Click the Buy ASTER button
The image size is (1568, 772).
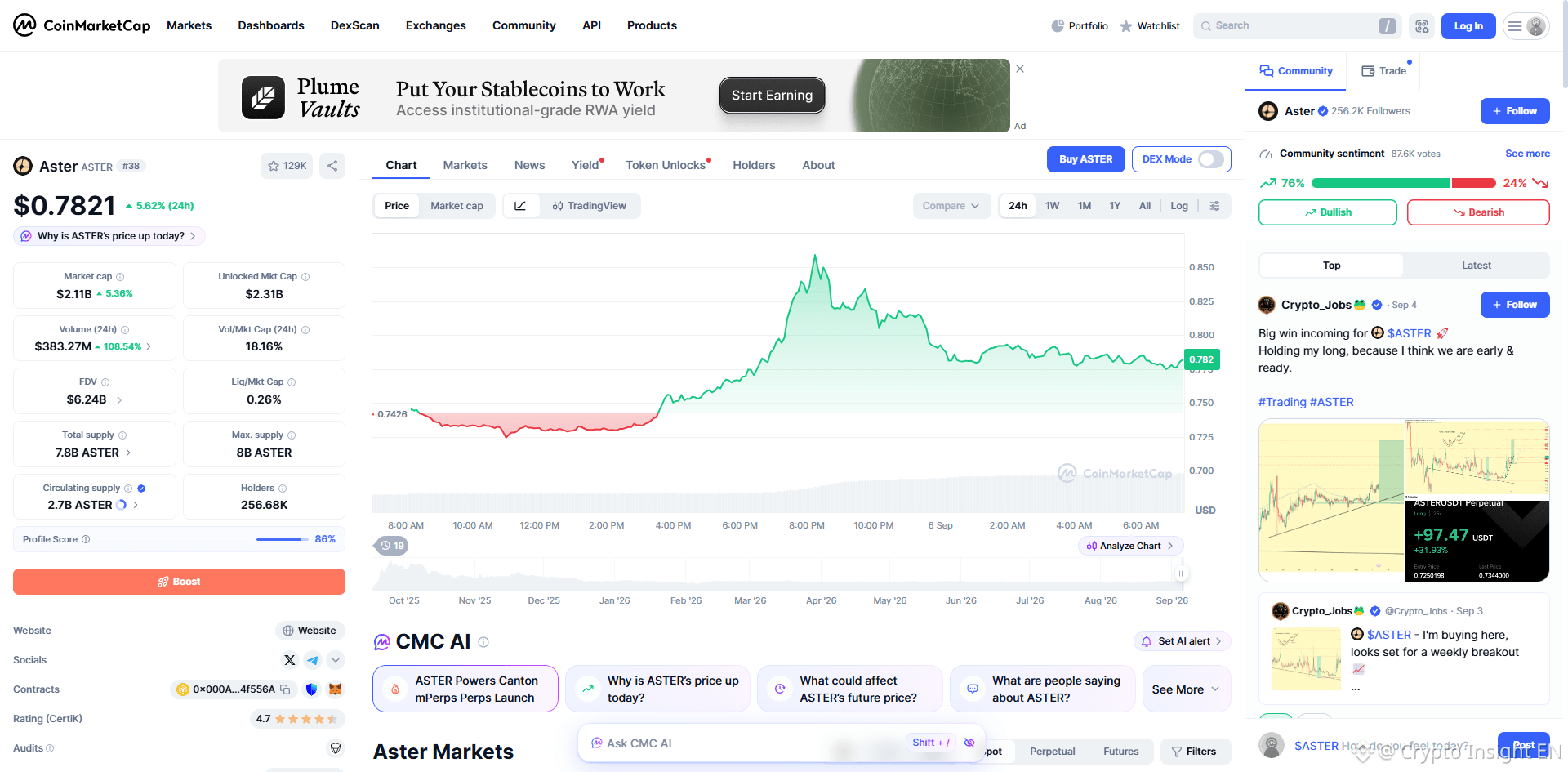1085,159
